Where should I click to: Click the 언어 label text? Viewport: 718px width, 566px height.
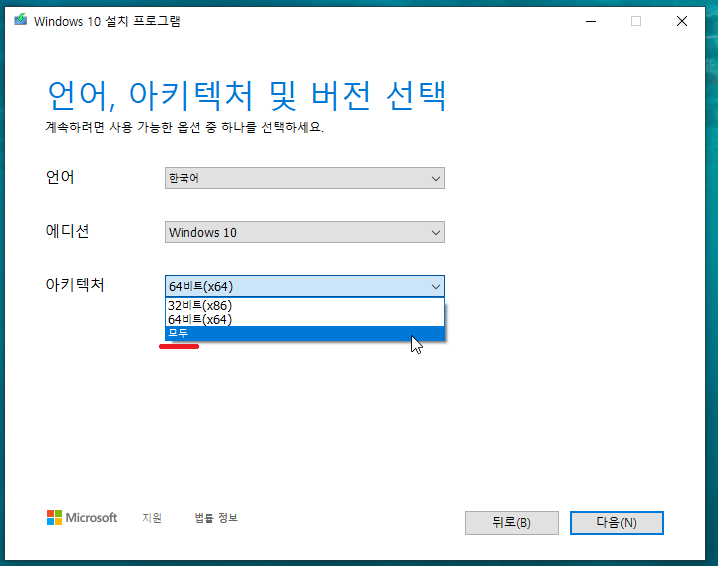(x=60, y=177)
